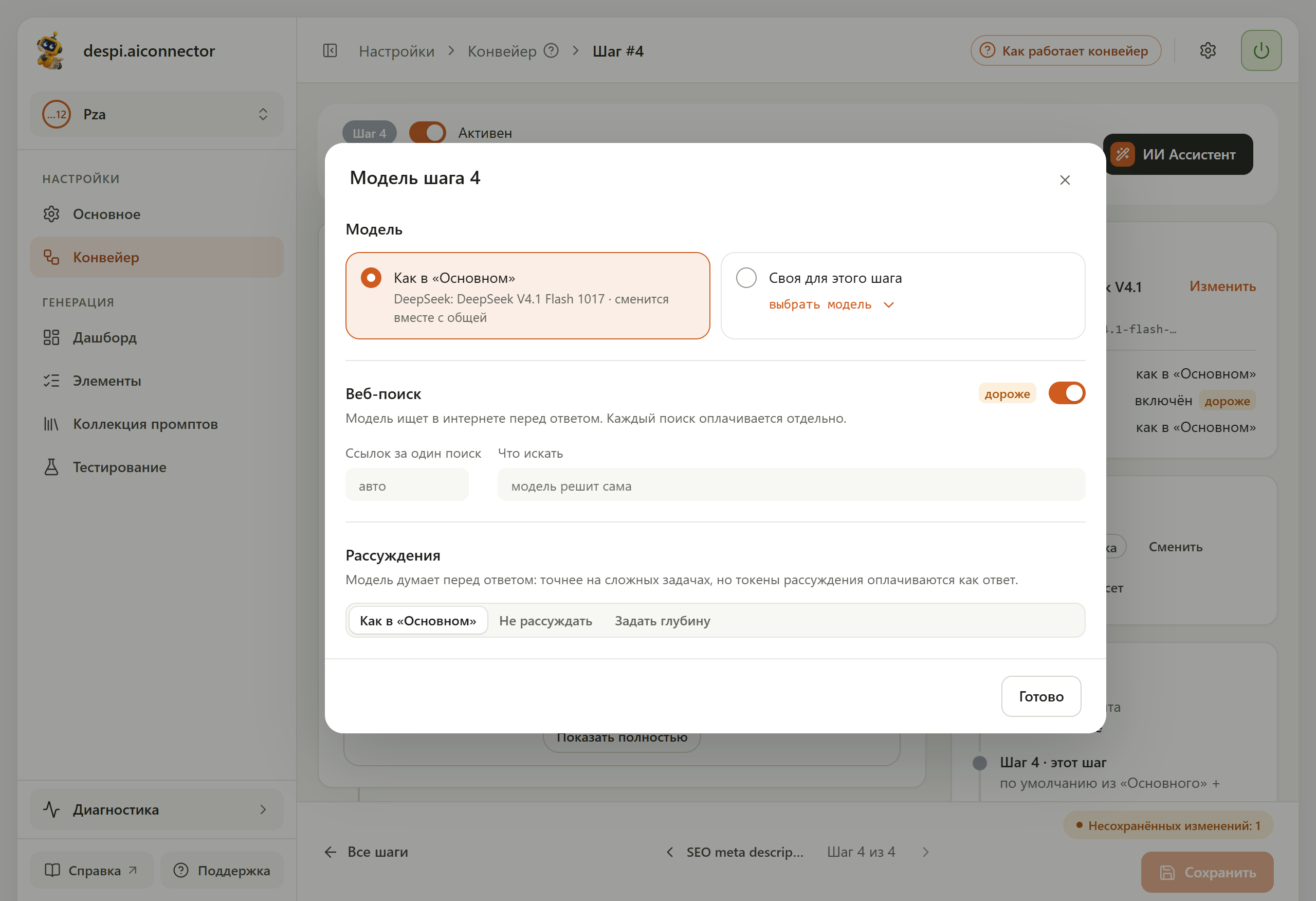Click the Все шаги back arrow

tap(330, 852)
